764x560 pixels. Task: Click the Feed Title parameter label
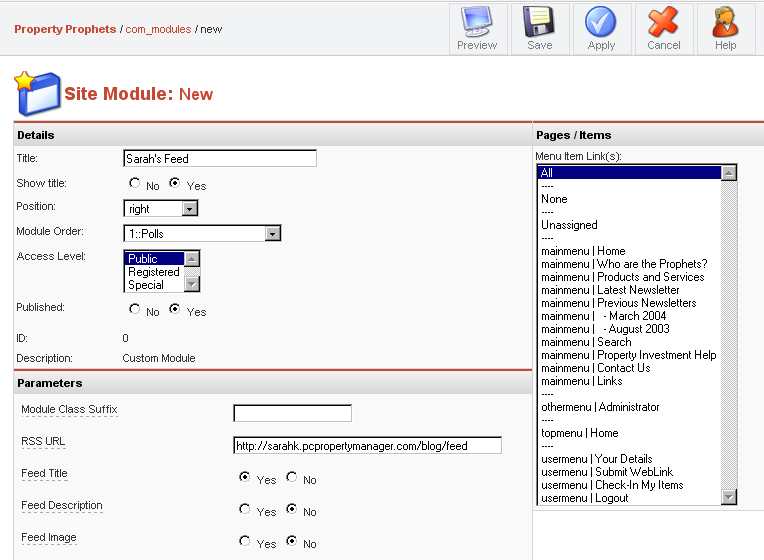click(x=44, y=473)
